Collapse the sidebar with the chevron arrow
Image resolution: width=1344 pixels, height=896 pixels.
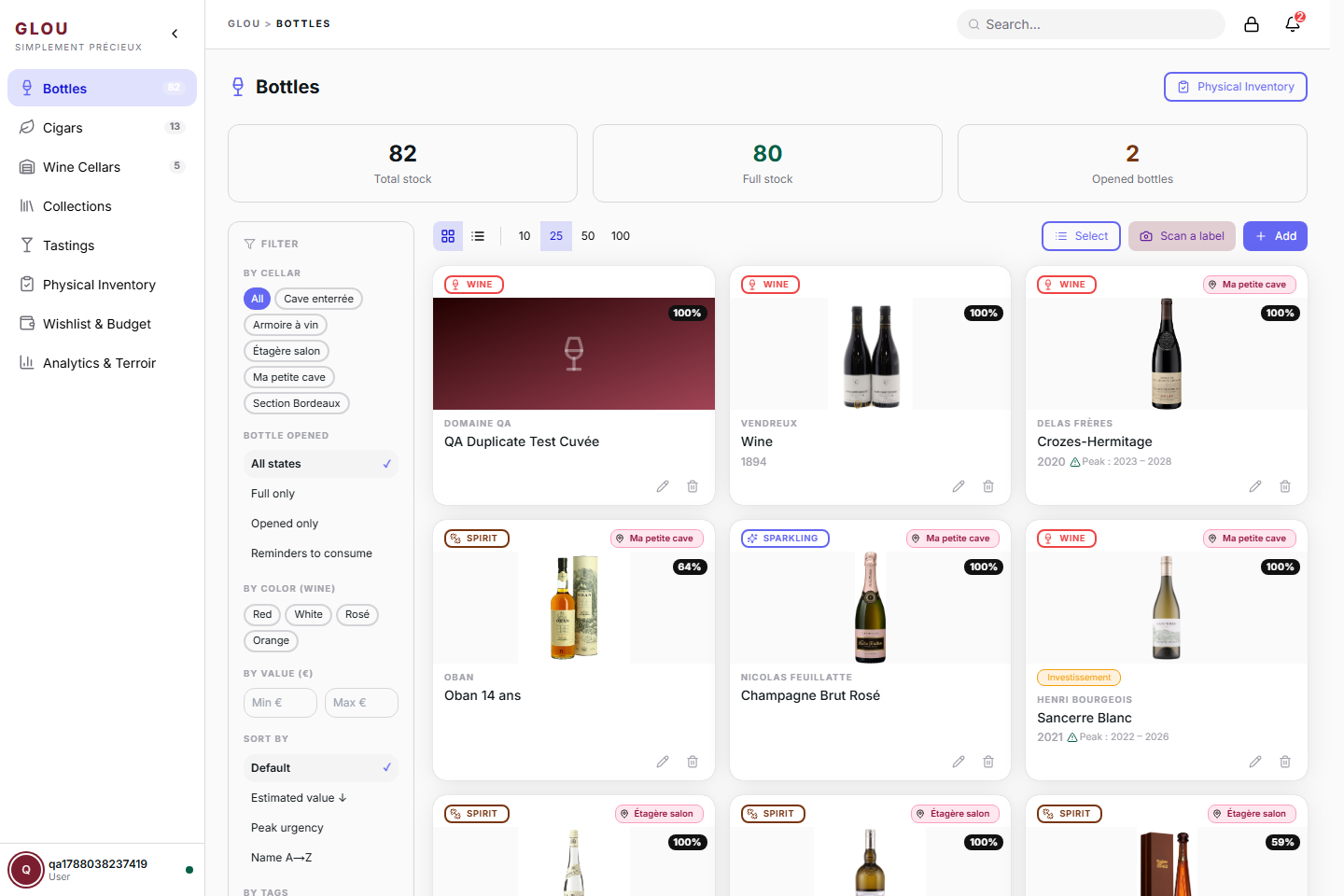click(175, 34)
